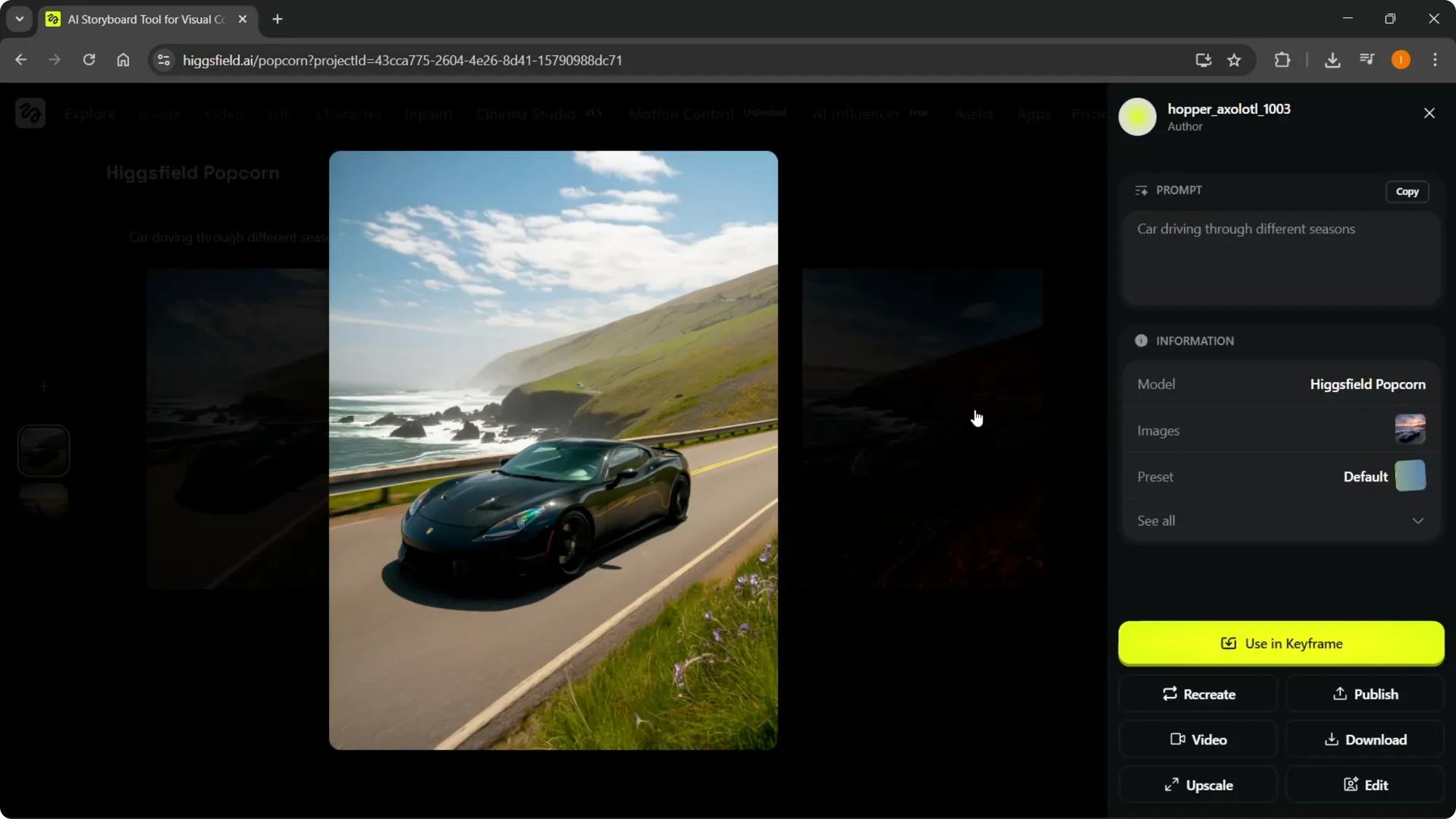Copy the prompt text
1456x819 pixels.
pos(1407,191)
